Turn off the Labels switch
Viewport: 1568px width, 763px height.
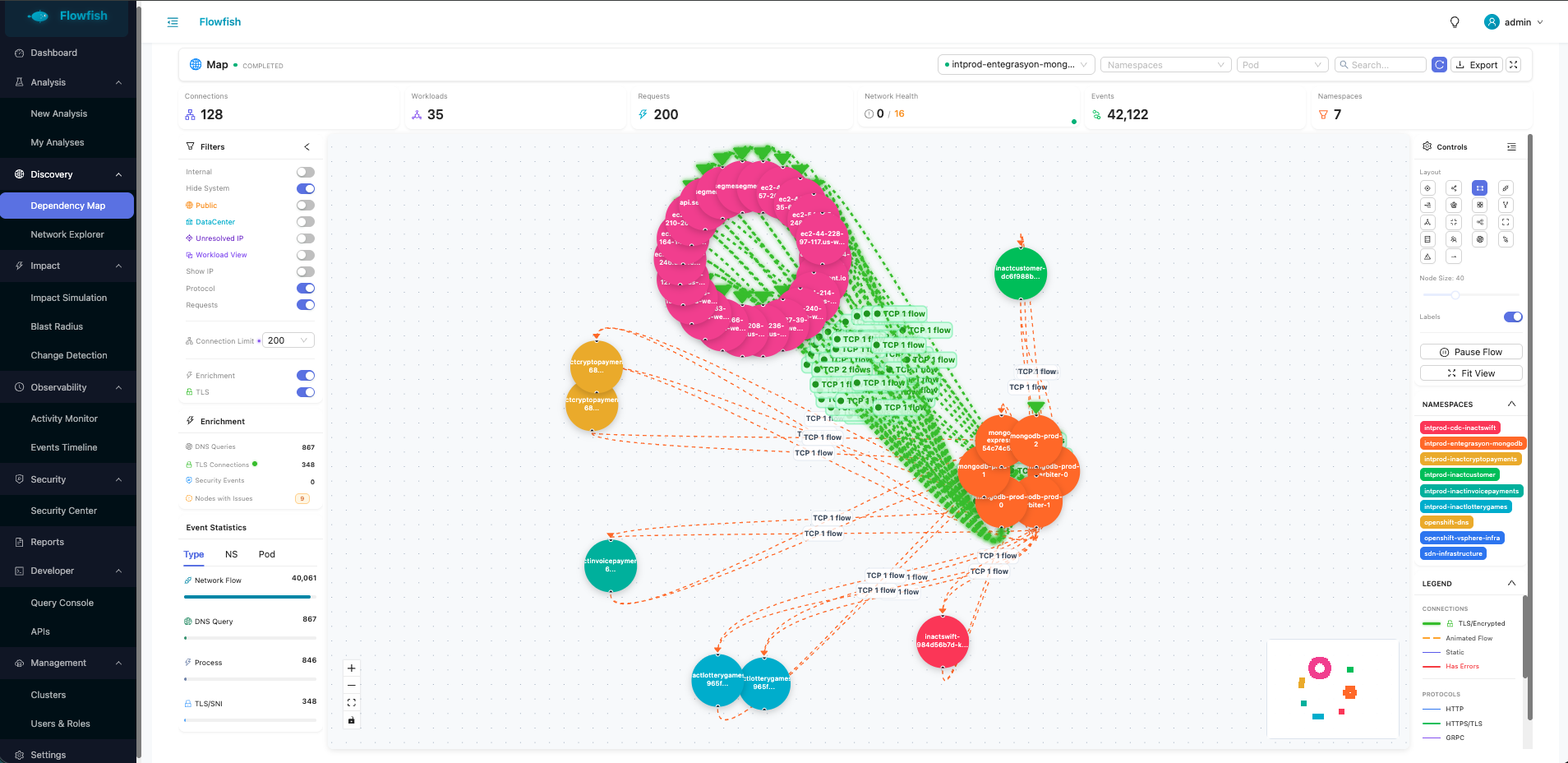tap(1513, 317)
